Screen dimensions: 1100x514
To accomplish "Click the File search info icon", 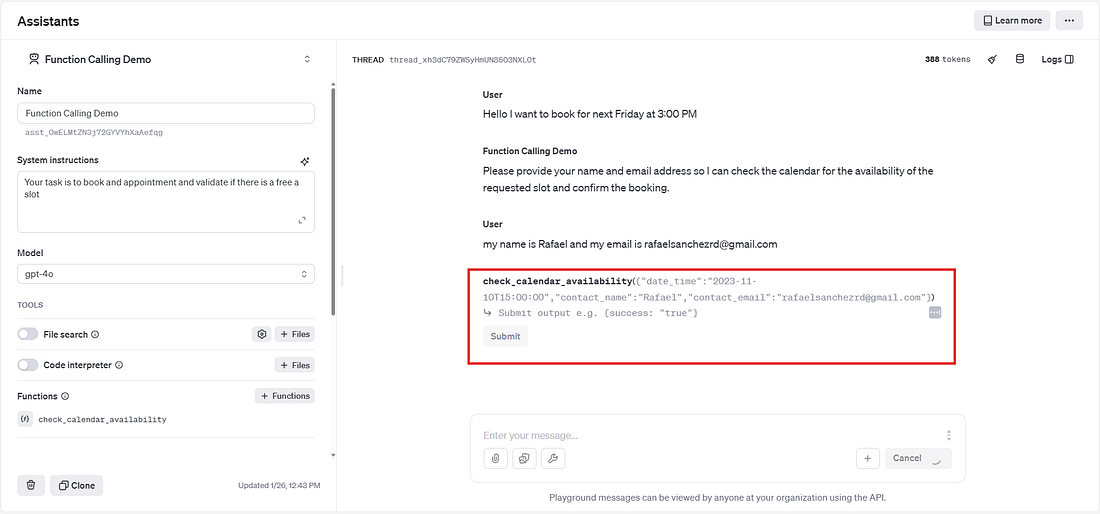I will coord(95,334).
